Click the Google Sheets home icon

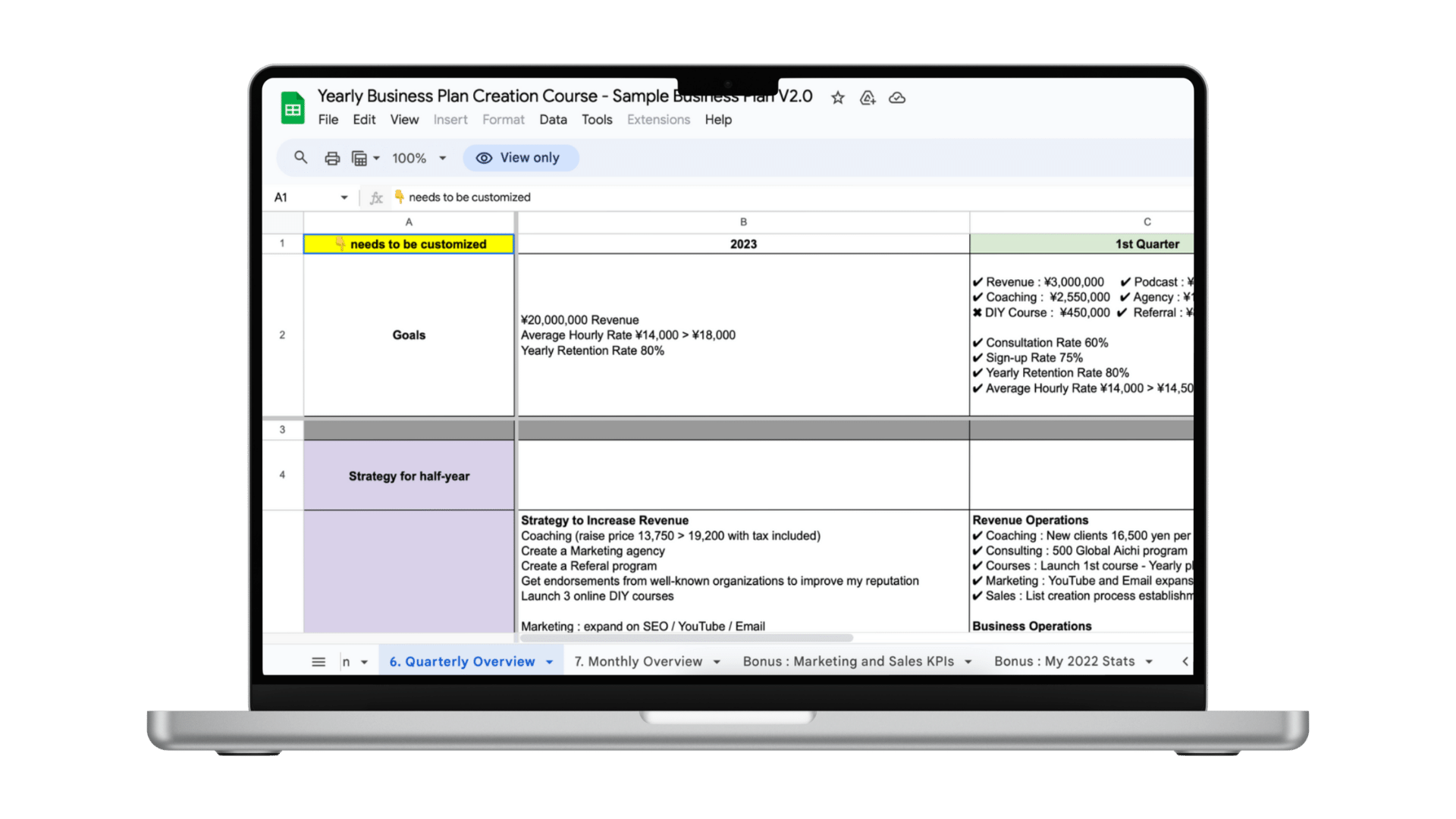(293, 108)
